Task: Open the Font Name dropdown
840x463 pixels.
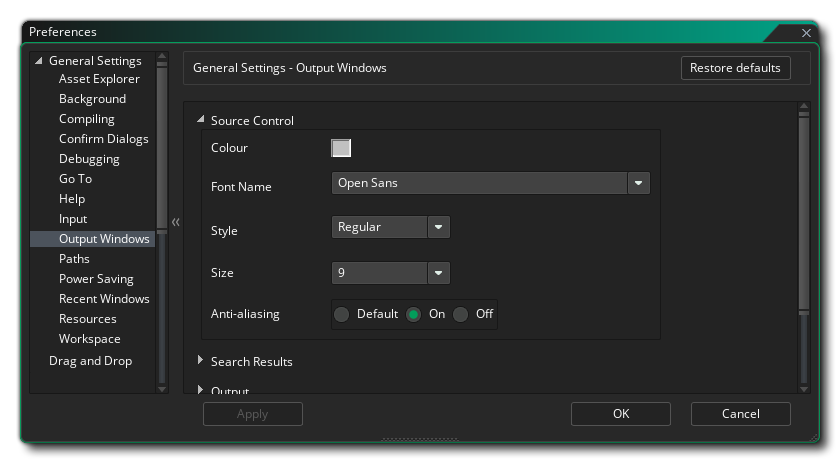Action: (x=638, y=183)
